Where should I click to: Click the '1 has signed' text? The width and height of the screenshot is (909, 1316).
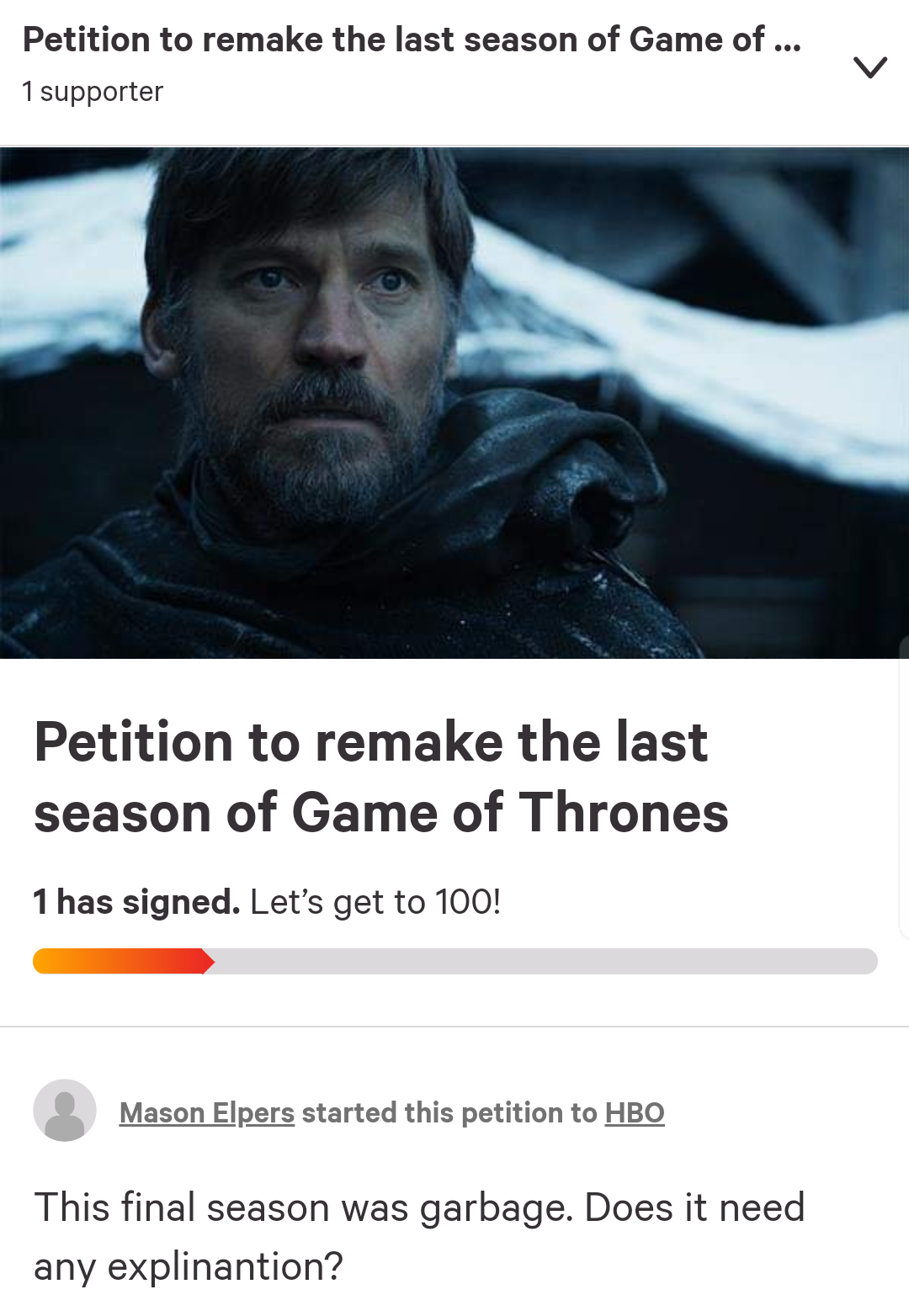[136, 902]
